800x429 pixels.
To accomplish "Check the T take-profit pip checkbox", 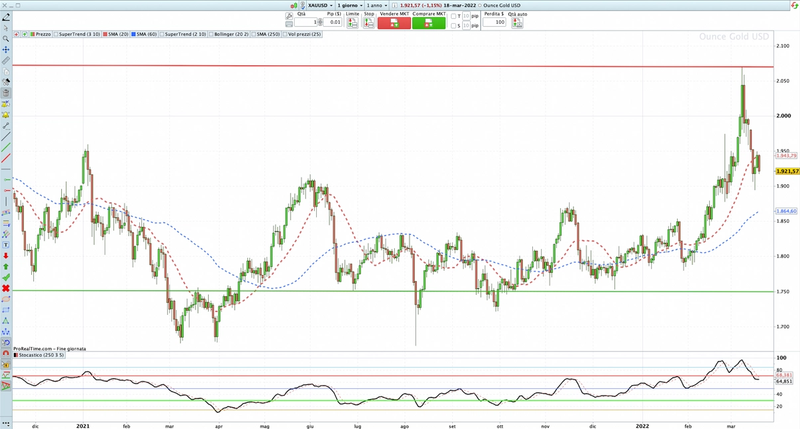I will (x=453, y=16).
